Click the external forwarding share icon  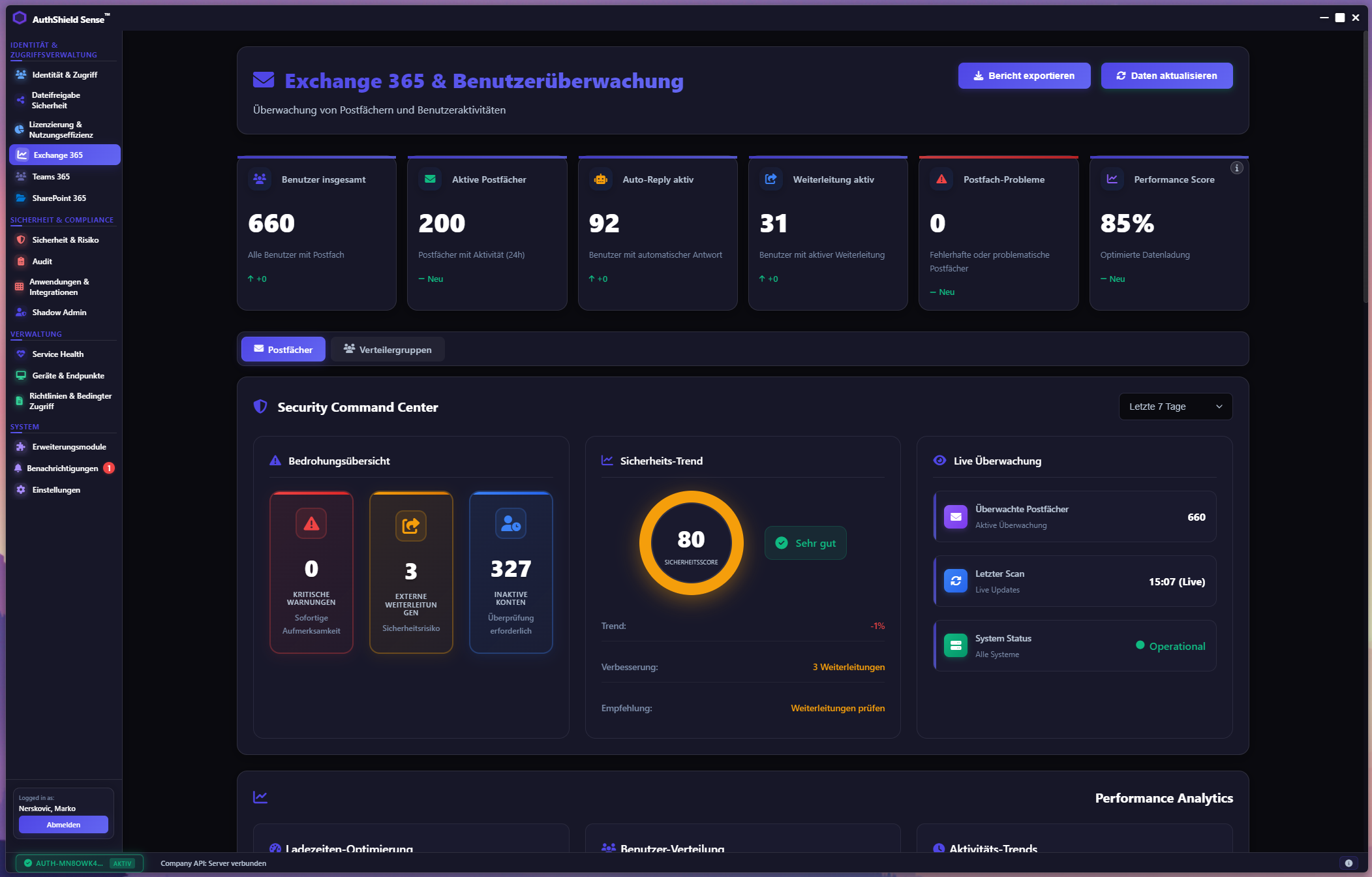(x=411, y=525)
